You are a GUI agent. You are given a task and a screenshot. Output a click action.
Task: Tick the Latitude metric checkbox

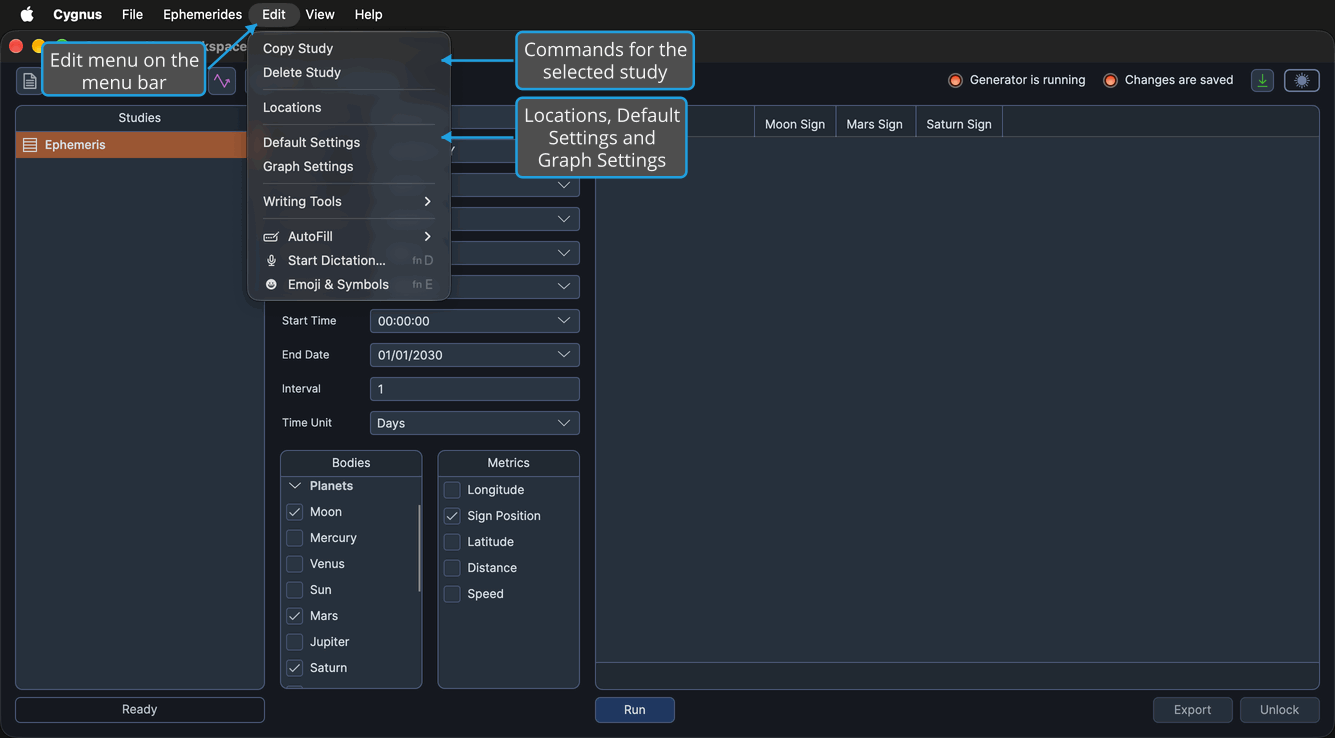point(452,542)
